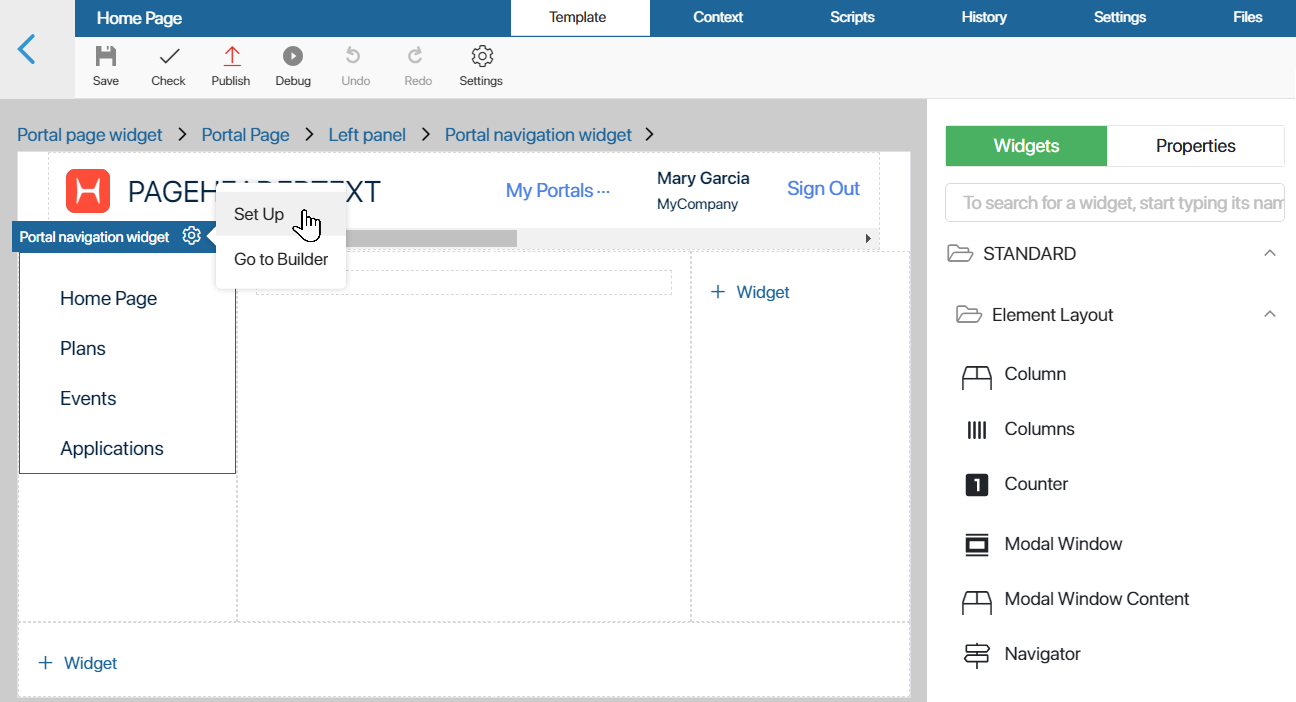The height and width of the screenshot is (702, 1296).
Task: Pick the Modal Window Content widget icon
Action: 977,602
